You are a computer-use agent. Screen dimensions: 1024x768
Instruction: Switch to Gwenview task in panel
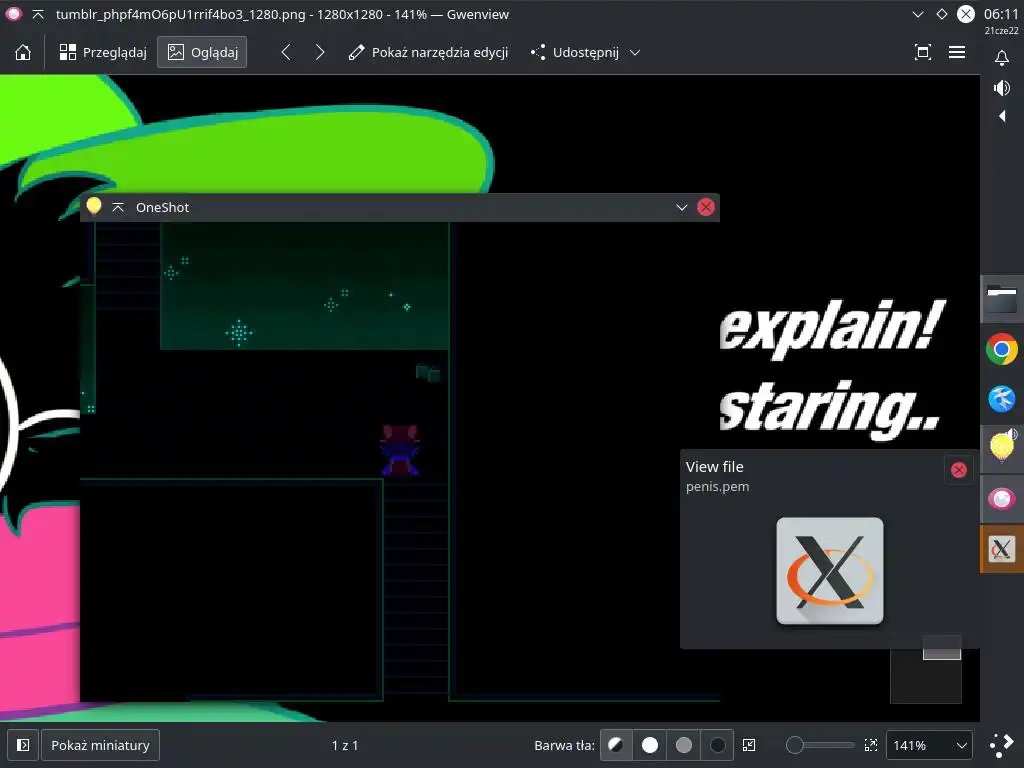point(1002,499)
